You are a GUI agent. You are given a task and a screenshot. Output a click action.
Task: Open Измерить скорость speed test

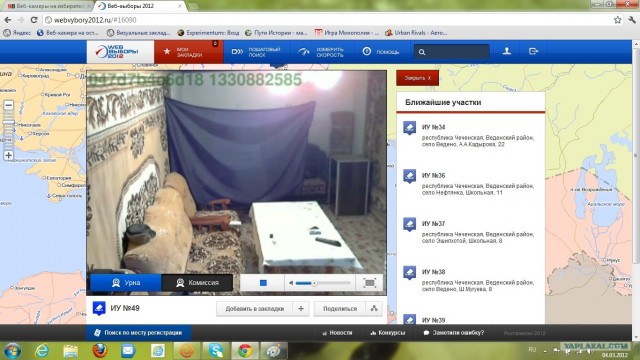(322, 52)
